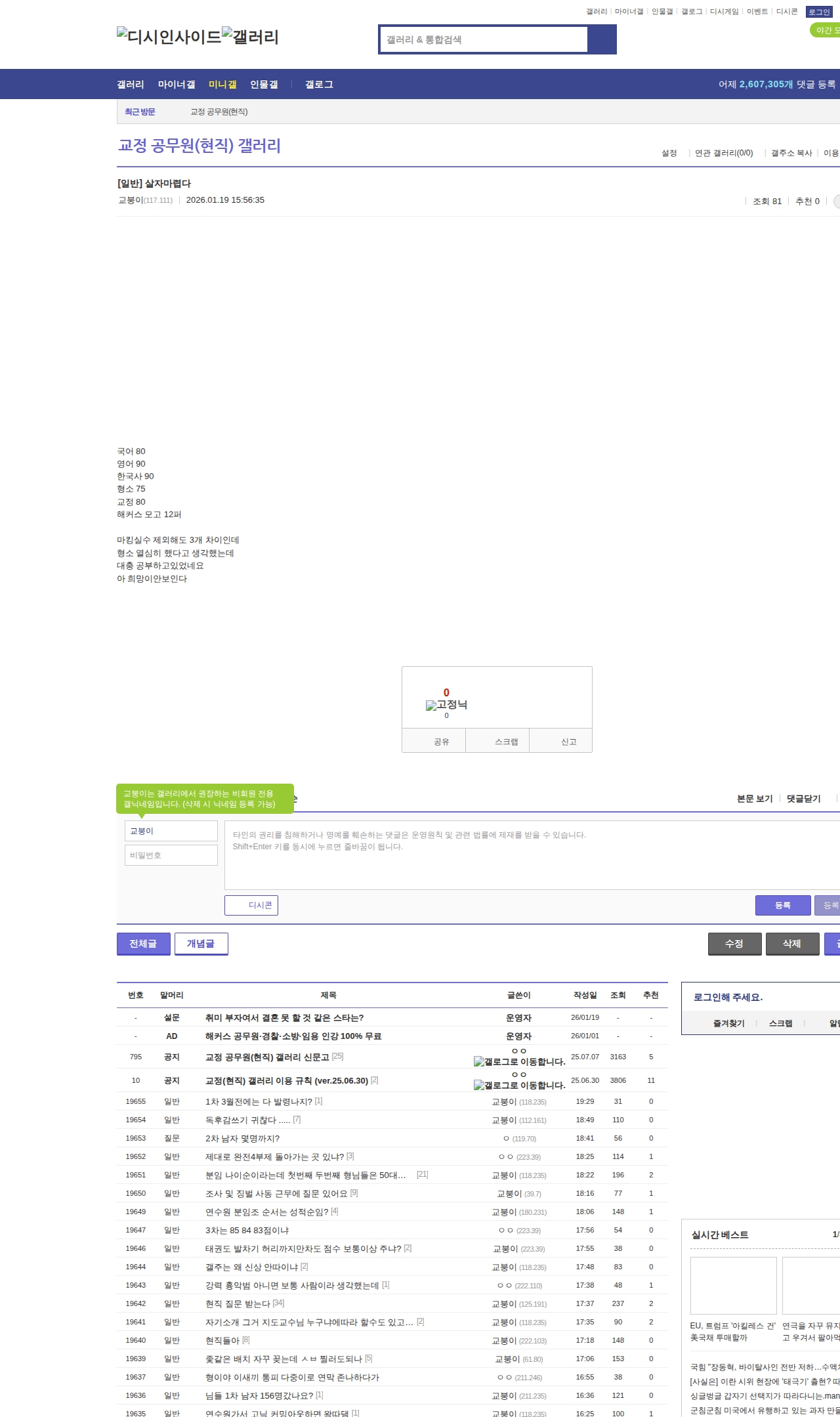This screenshot has width=840, height=1417.
Task: Click the 갤러리 logo image beside 디시인사이드
Action: point(251,36)
